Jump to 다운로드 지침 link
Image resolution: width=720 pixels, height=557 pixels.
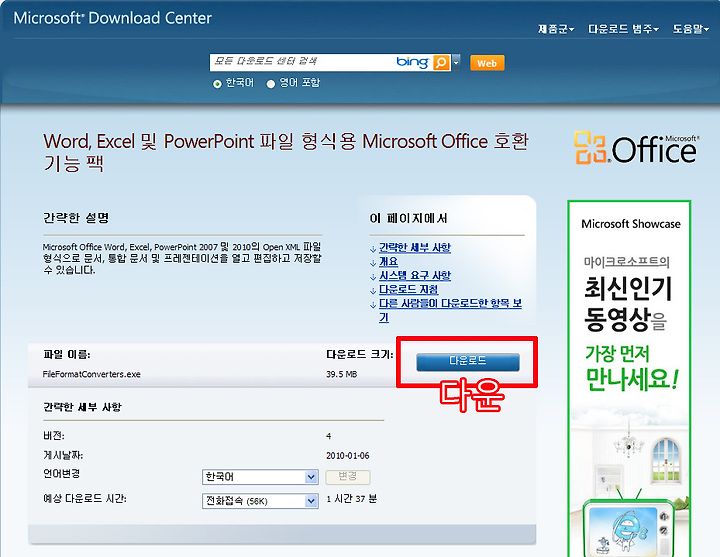408,290
